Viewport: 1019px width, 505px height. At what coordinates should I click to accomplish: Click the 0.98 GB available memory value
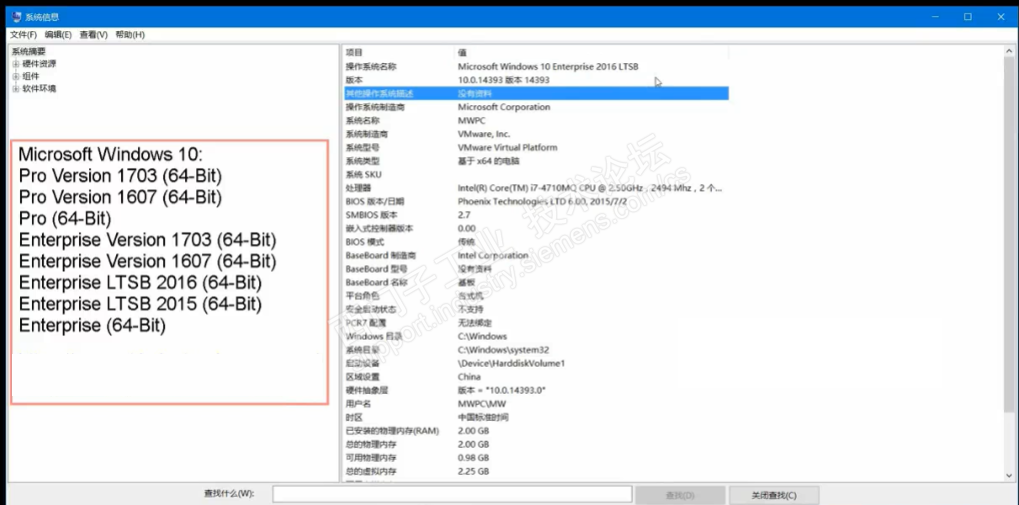click(473, 458)
